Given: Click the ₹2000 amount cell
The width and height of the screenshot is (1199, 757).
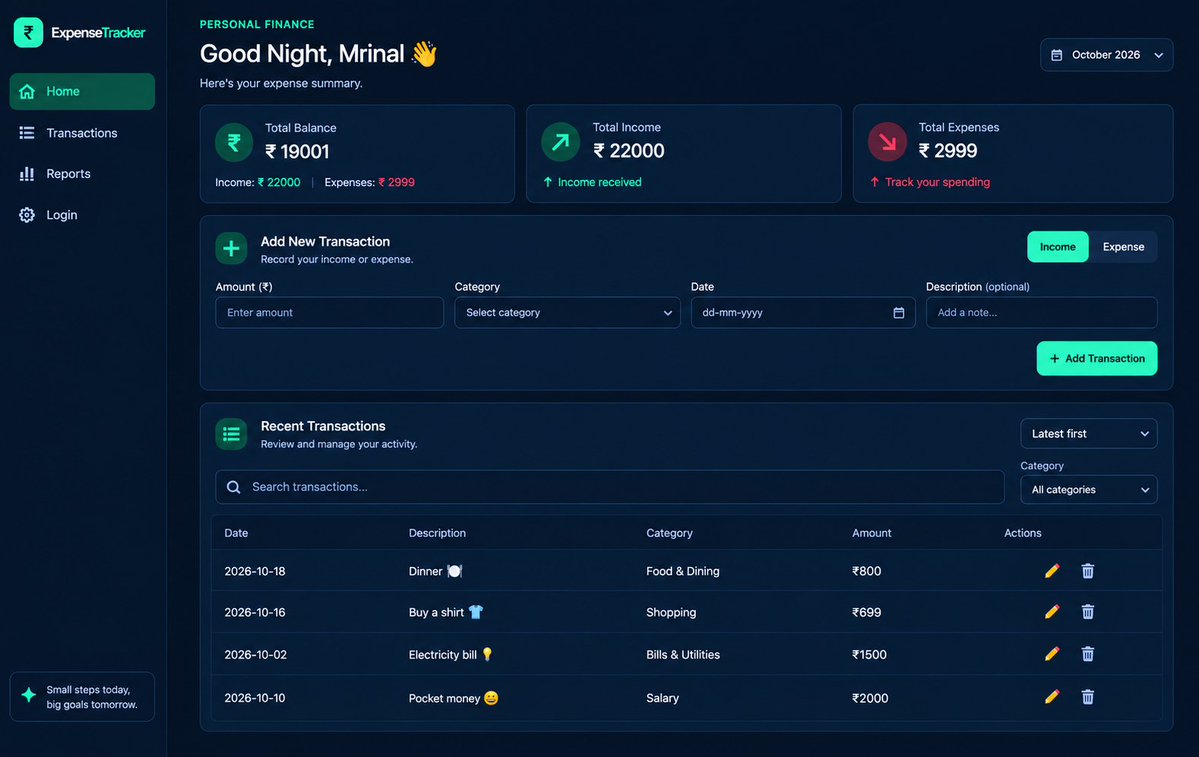Looking at the screenshot, I should pyautogui.click(x=870, y=698).
